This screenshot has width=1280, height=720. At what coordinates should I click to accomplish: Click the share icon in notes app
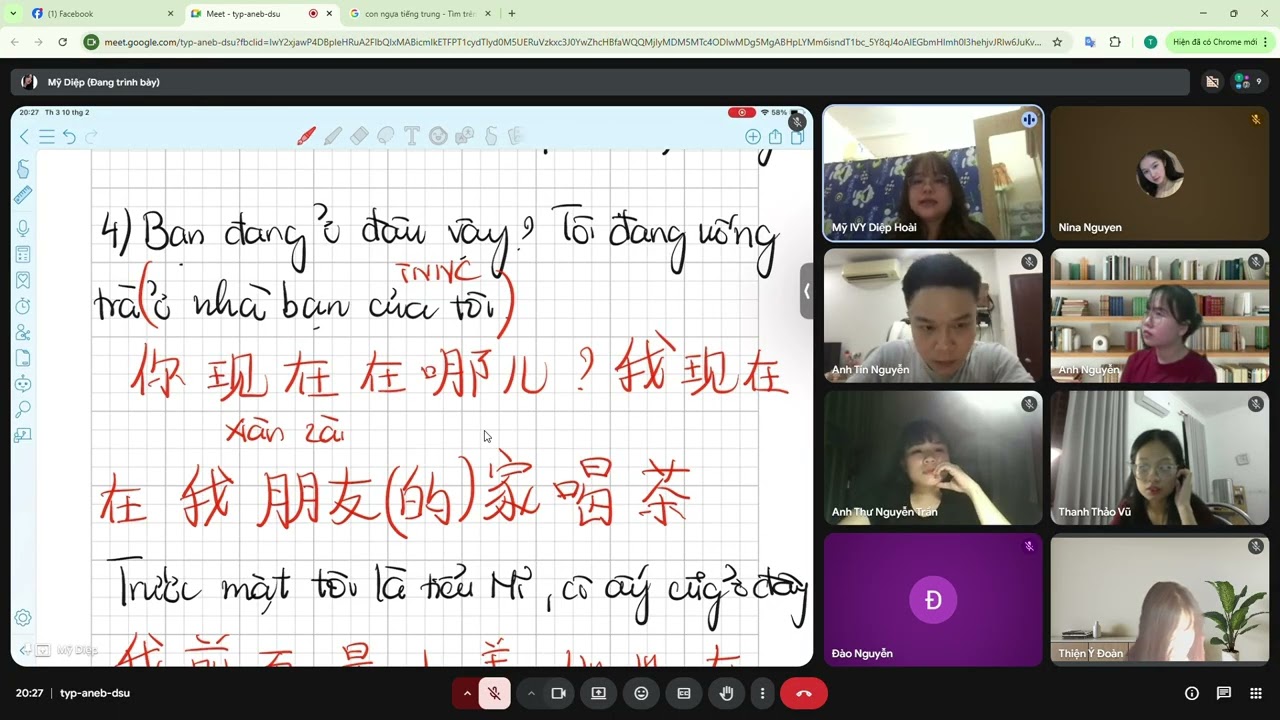[x=776, y=137]
